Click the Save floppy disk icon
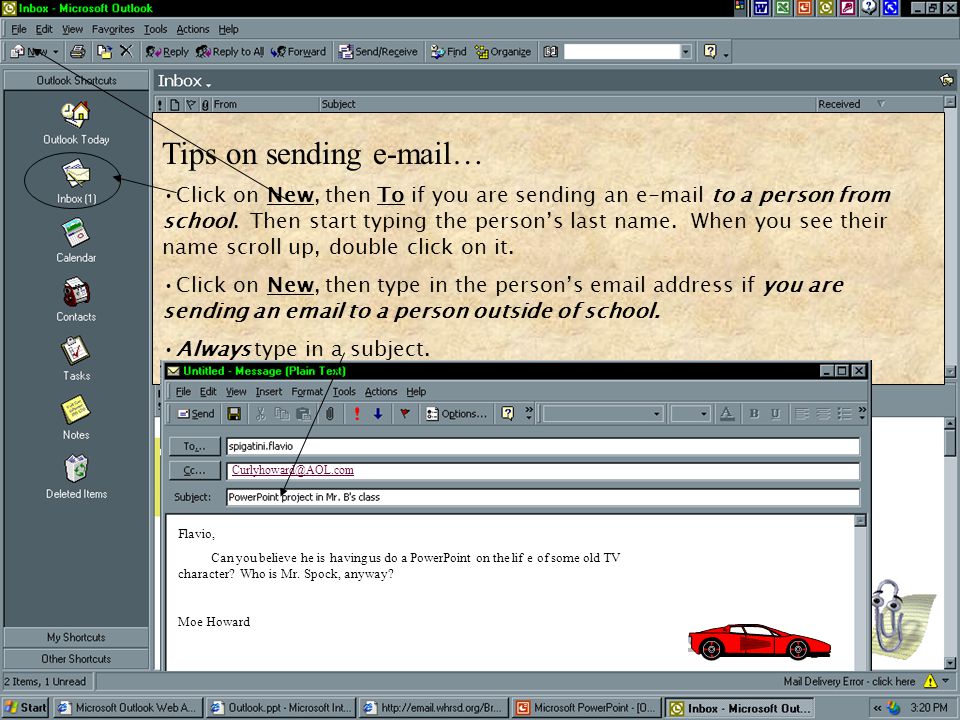This screenshot has width=960, height=720. 234,414
